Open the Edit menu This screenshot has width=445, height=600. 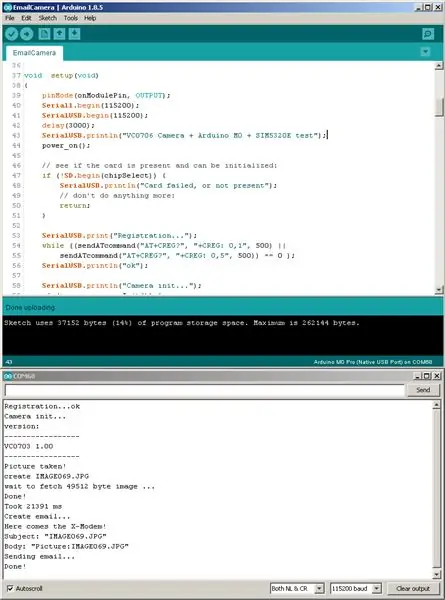click(x=26, y=18)
